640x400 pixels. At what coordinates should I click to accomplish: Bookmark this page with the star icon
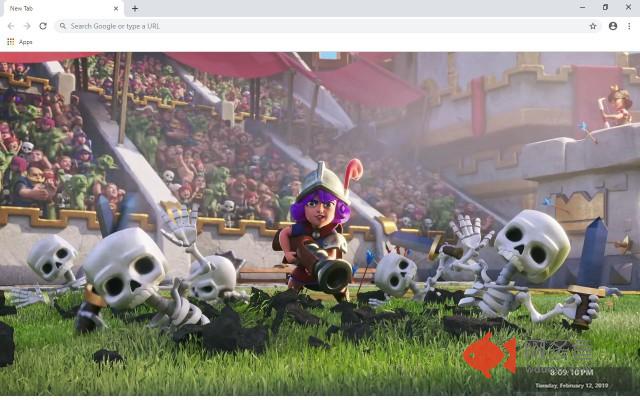[x=593, y=26]
